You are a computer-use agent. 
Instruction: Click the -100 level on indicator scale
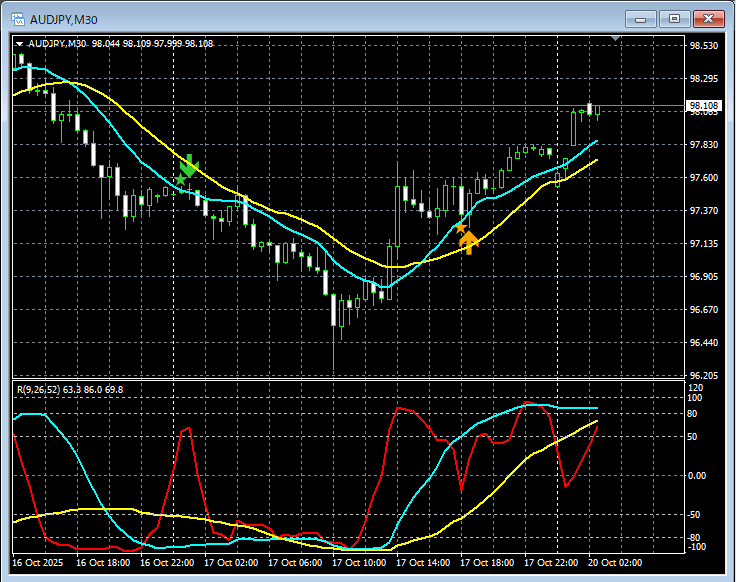(697, 547)
